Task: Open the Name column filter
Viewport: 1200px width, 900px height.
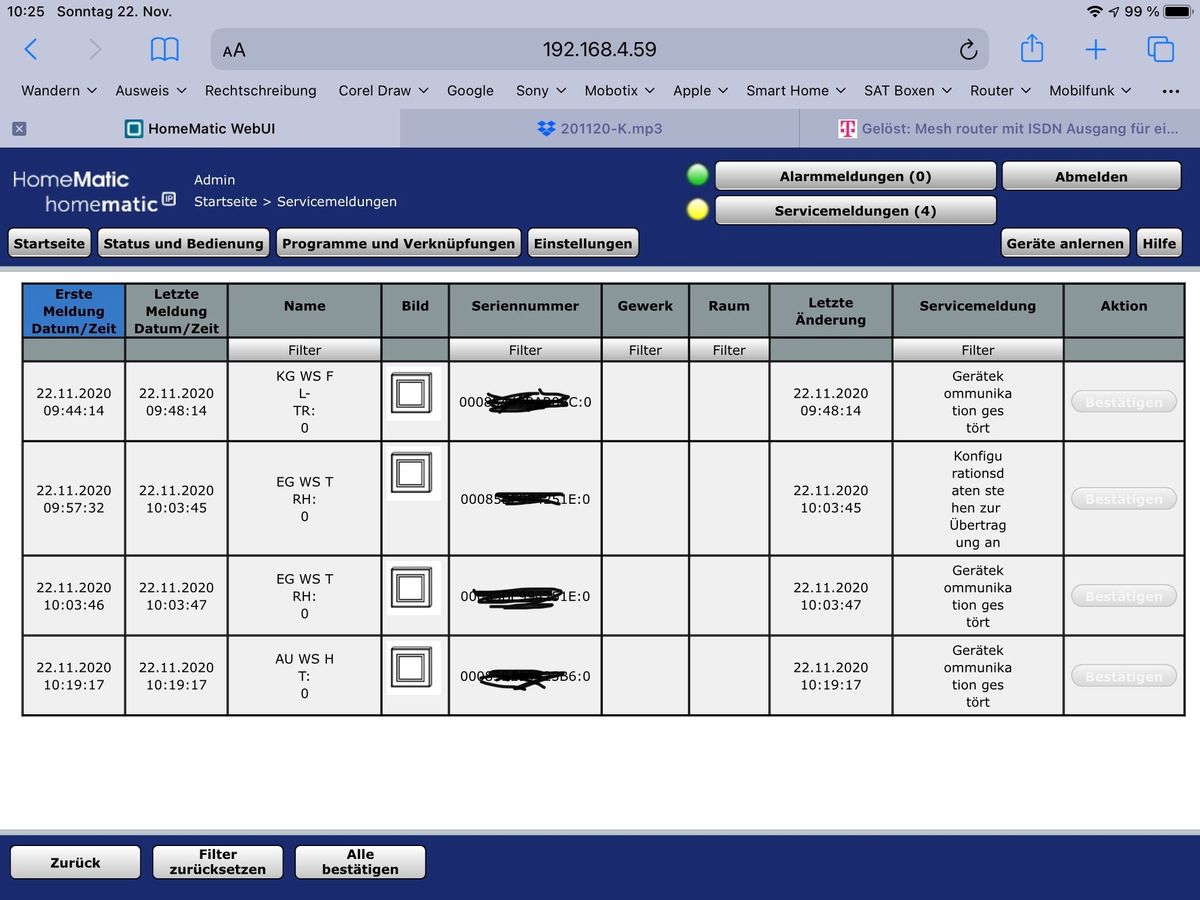Action: pyautogui.click(x=304, y=350)
